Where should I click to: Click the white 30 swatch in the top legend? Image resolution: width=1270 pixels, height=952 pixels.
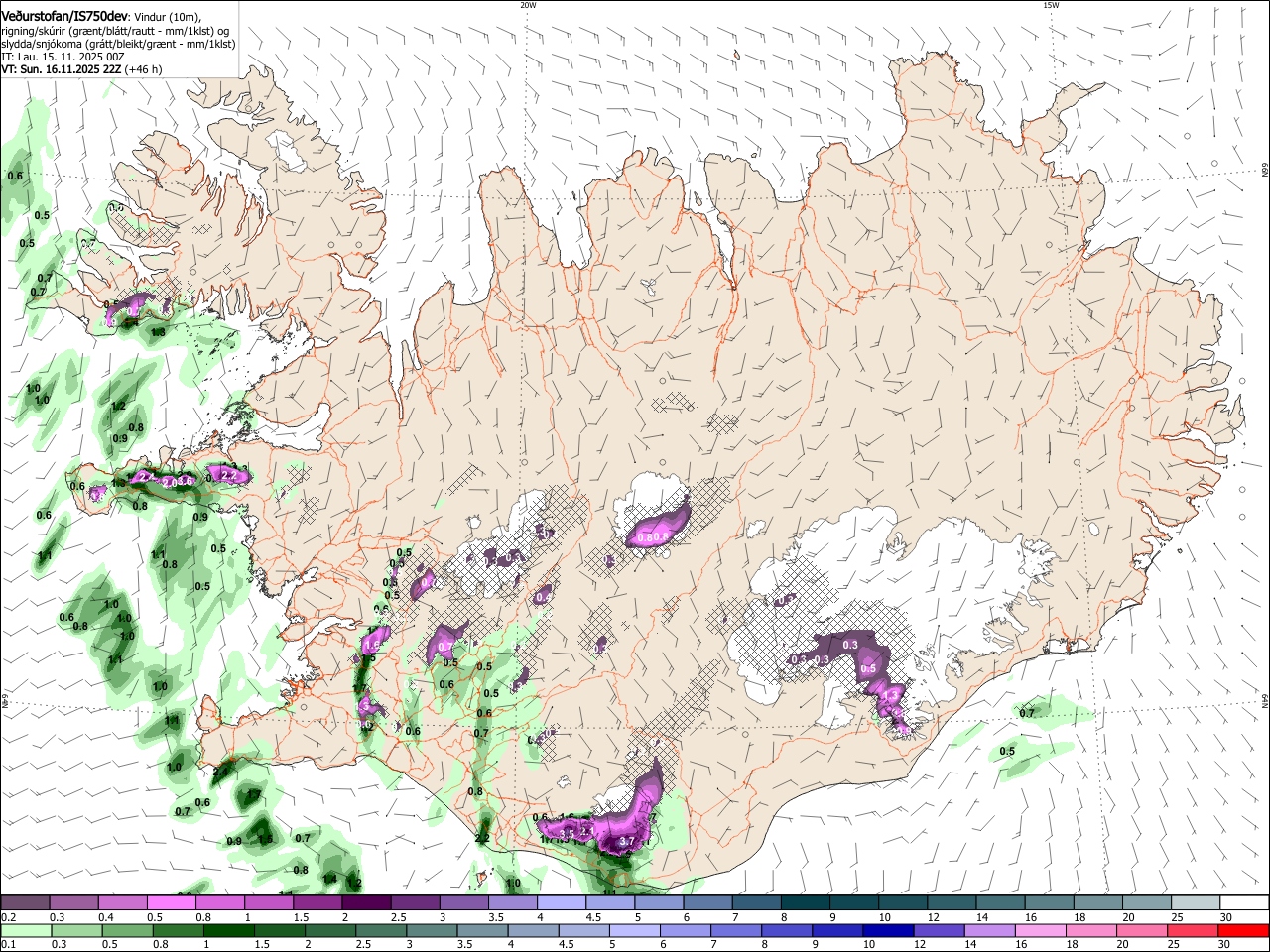click(1244, 903)
